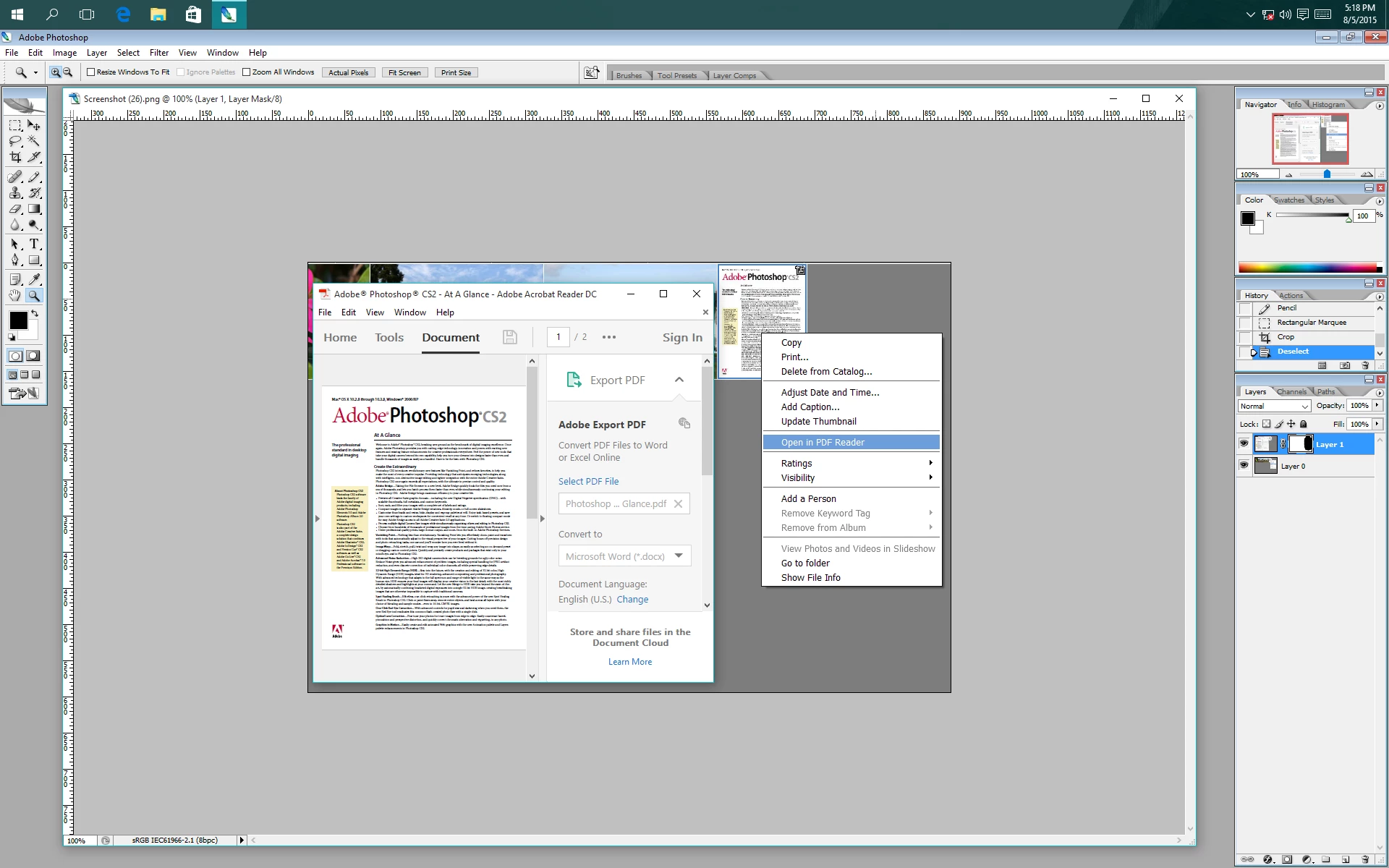Select the Horizontal Type tool
This screenshot has height=868, width=1389.
coord(35,244)
